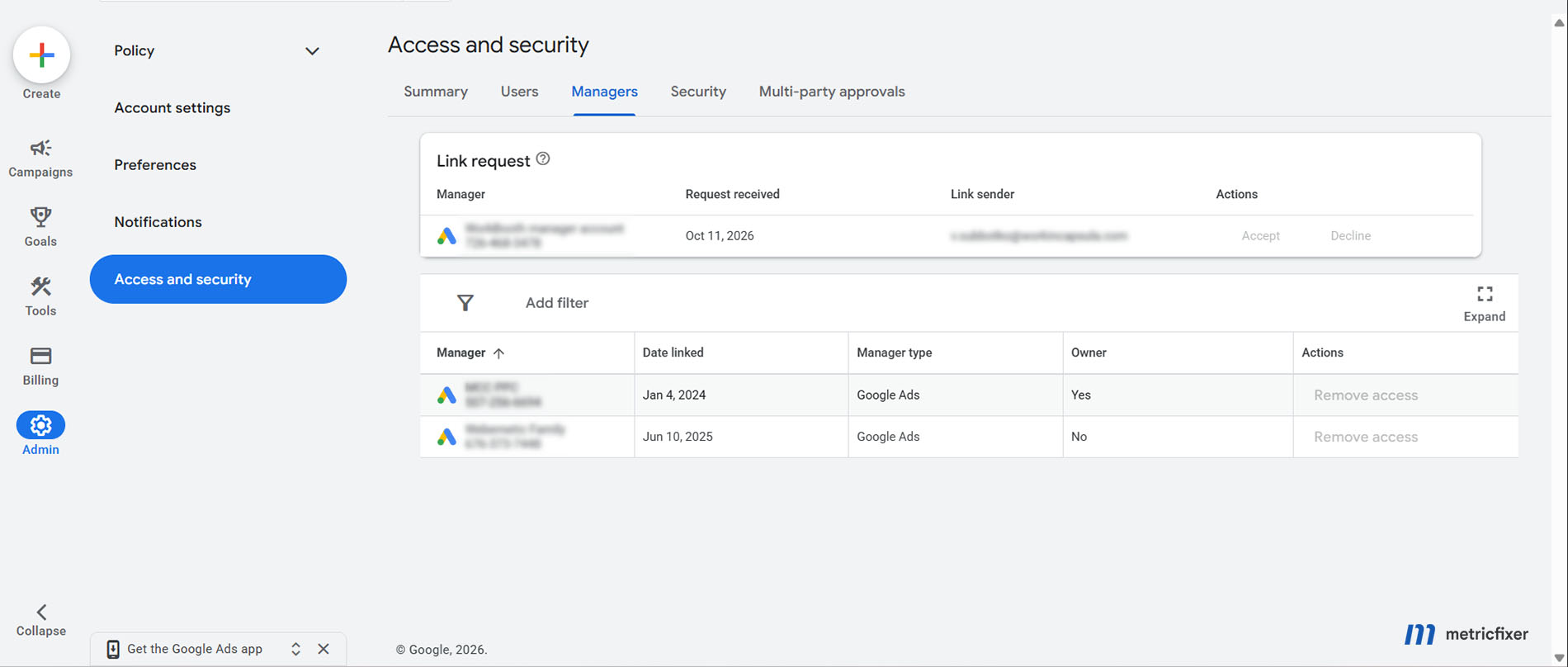Expand the Policy menu chevron
Screen dimensions: 1568x667
tap(312, 51)
